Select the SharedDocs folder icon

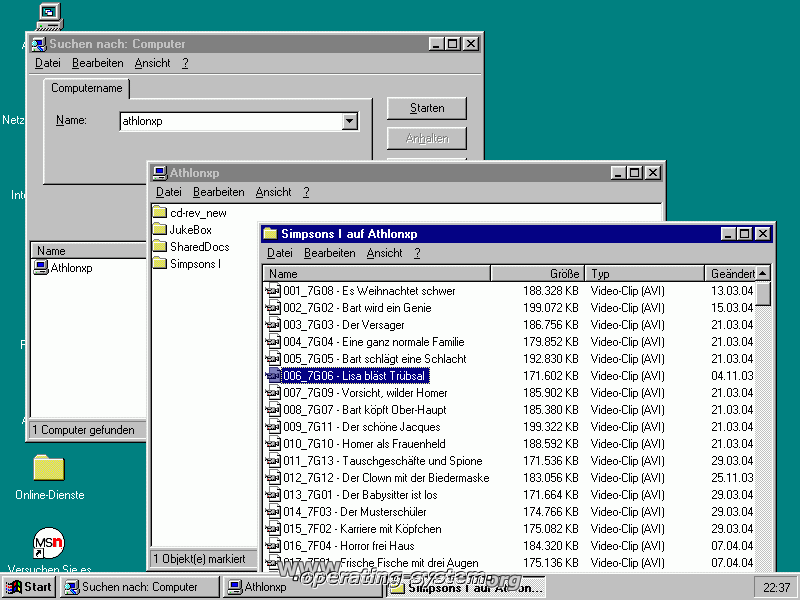[x=160, y=246]
